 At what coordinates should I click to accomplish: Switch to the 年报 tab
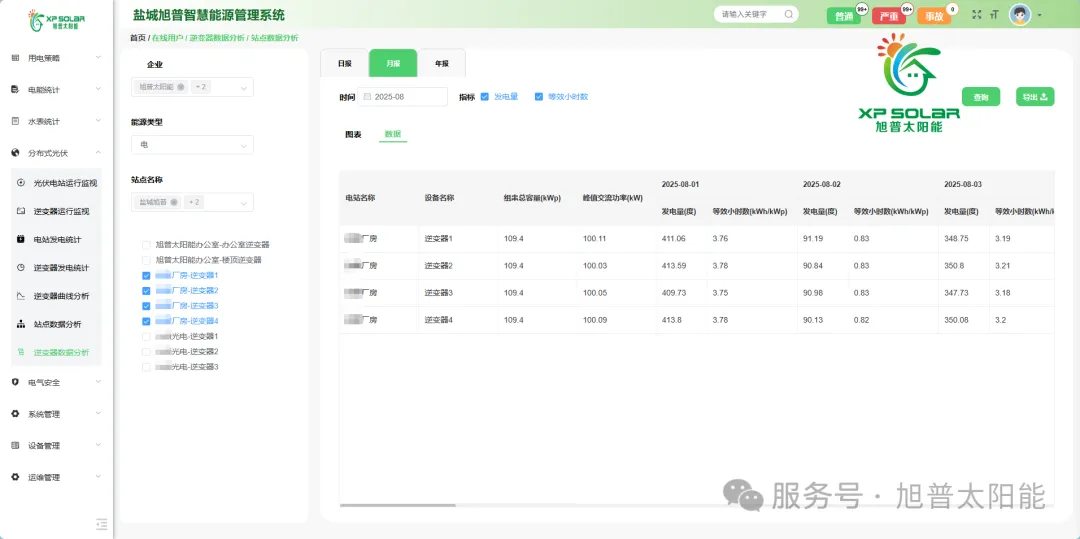click(x=442, y=63)
